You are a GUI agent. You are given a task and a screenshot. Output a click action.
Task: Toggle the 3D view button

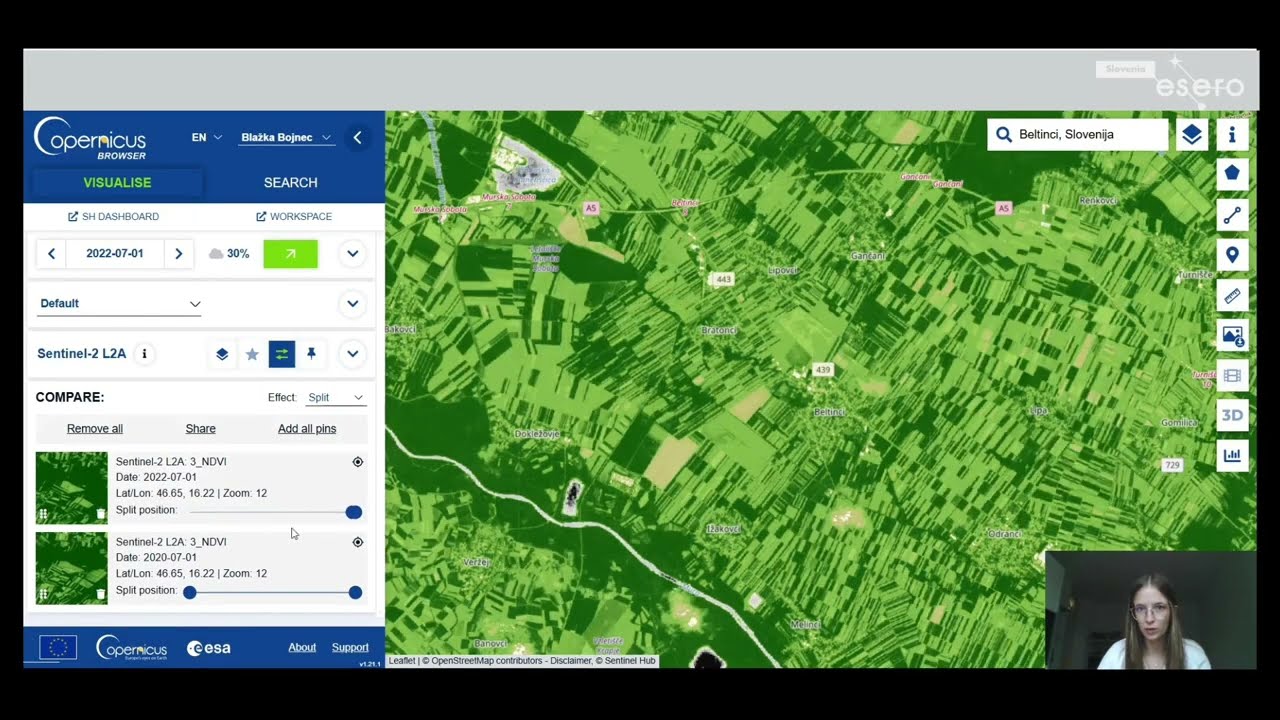coord(1232,415)
